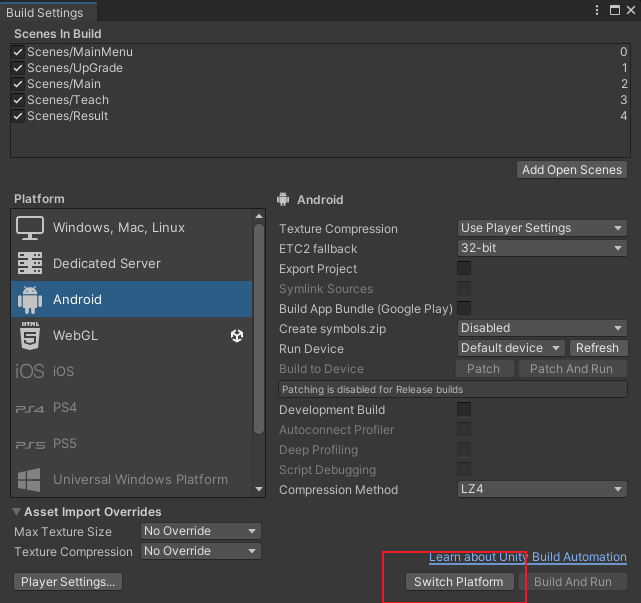
Task: Select Scenes/Result row text
Action: [67, 116]
